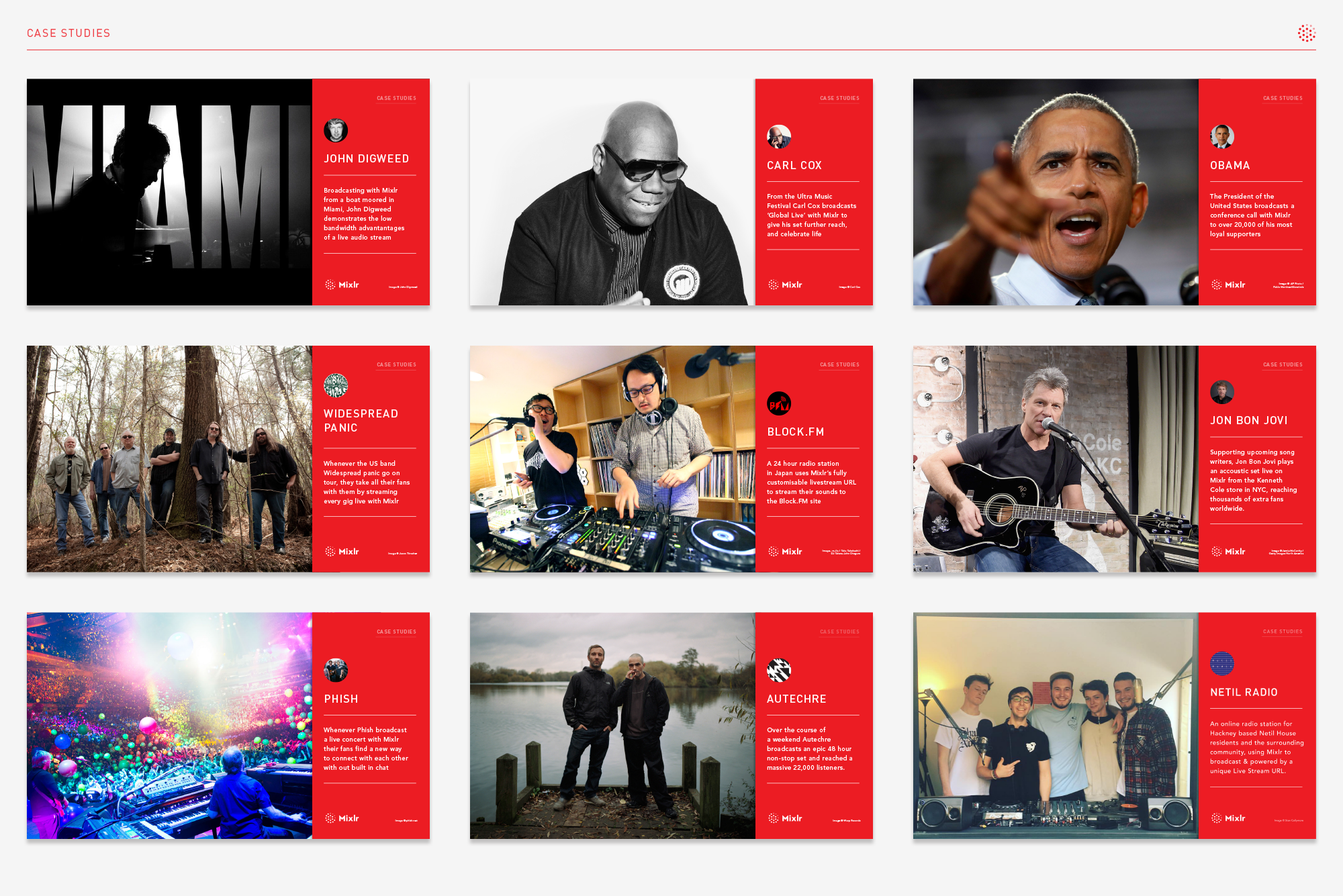Image resolution: width=1343 pixels, height=896 pixels.
Task: Click the 'Supporting upcoming song writers' description
Action: coord(1254,481)
